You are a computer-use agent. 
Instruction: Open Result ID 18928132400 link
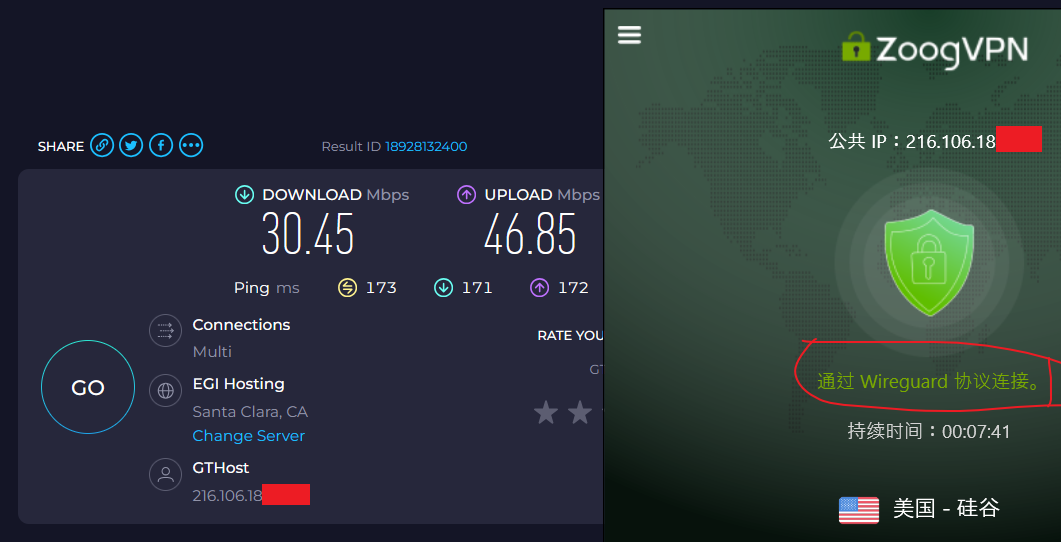426,146
